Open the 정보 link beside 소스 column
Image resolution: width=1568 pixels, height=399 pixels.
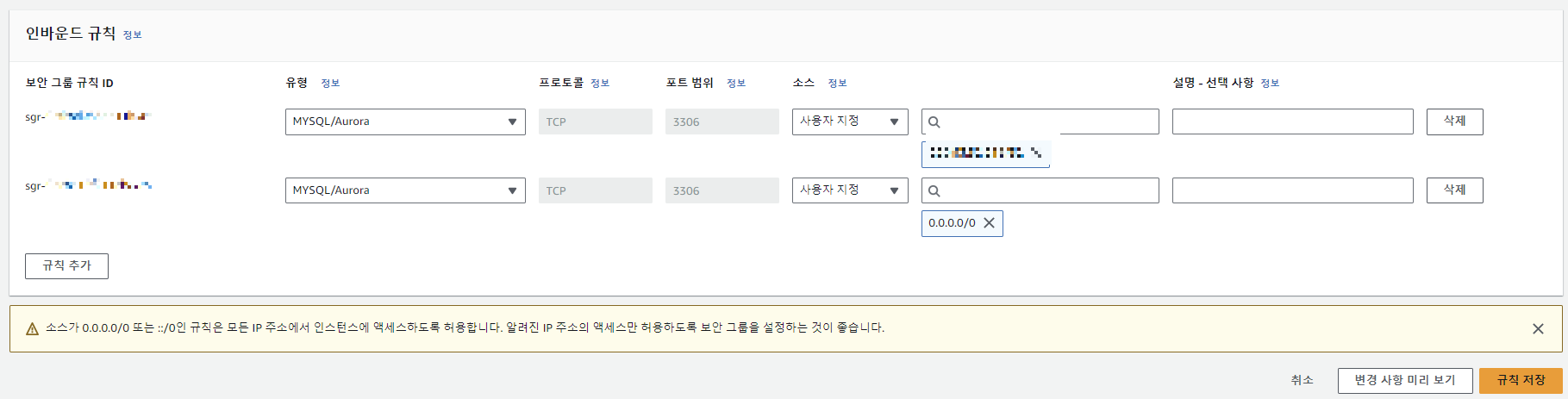tap(838, 83)
